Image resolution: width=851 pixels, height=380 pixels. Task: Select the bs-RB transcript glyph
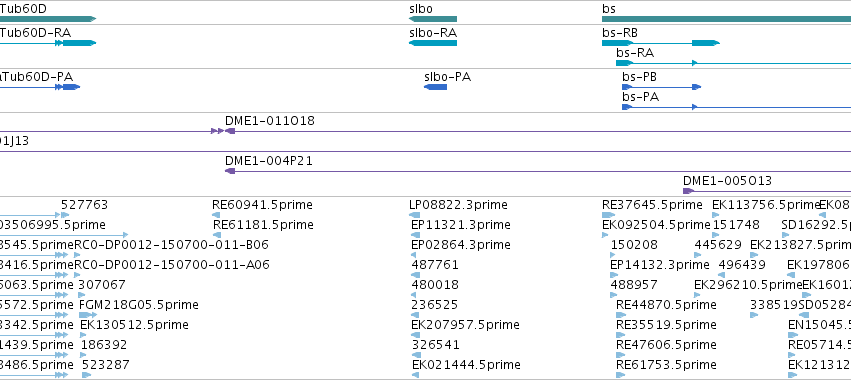(x=661, y=43)
